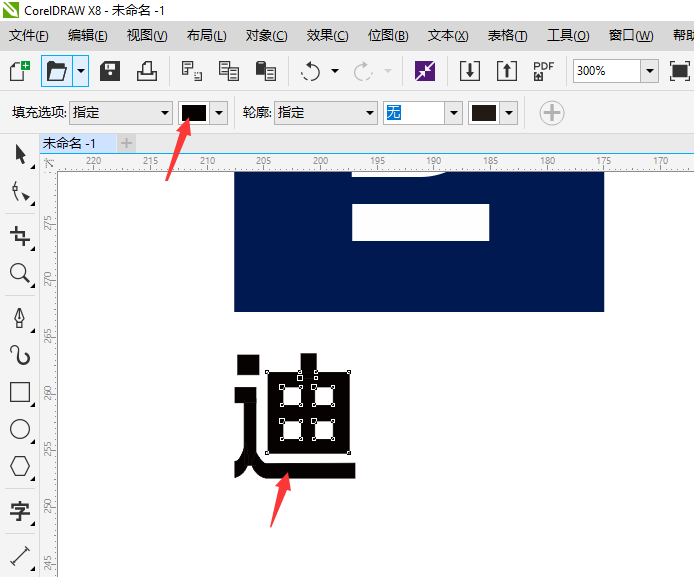Select the Zoom magnifier tool
The height and width of the screenshot is (577, 694).
(20, 274)
